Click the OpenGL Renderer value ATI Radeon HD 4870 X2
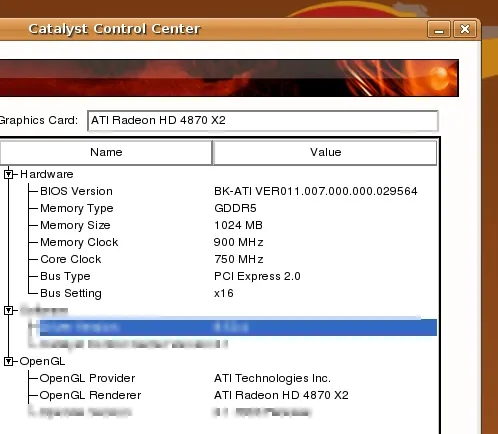This screenshot has height=434, width=498. (x=281, y=395)
